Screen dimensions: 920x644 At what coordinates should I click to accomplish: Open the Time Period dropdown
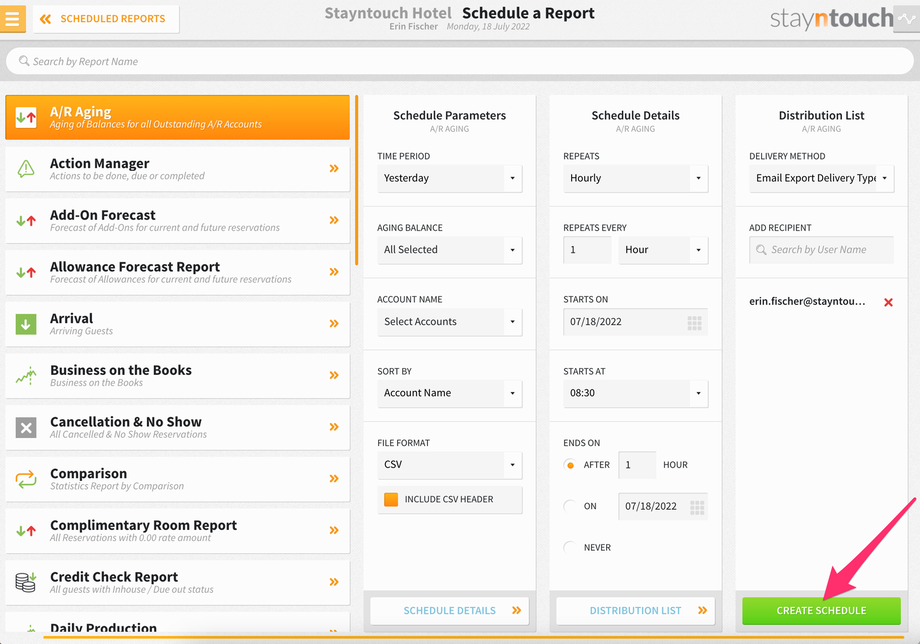point(449,178)
